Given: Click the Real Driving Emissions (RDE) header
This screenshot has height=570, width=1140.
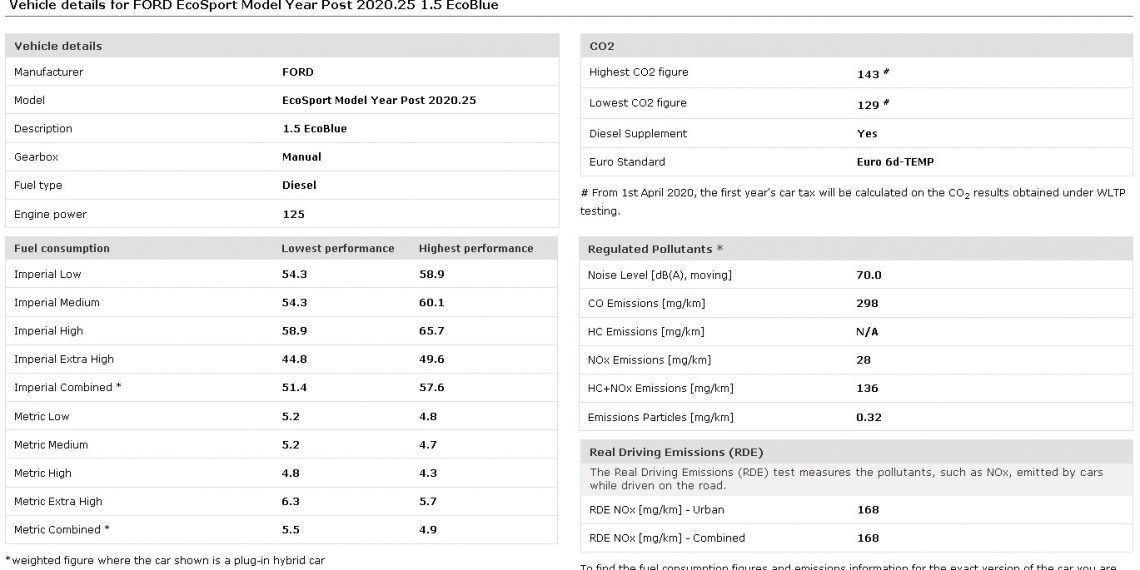Looking at the screenshot, I should pyautogui.click(x=676, y=452).
